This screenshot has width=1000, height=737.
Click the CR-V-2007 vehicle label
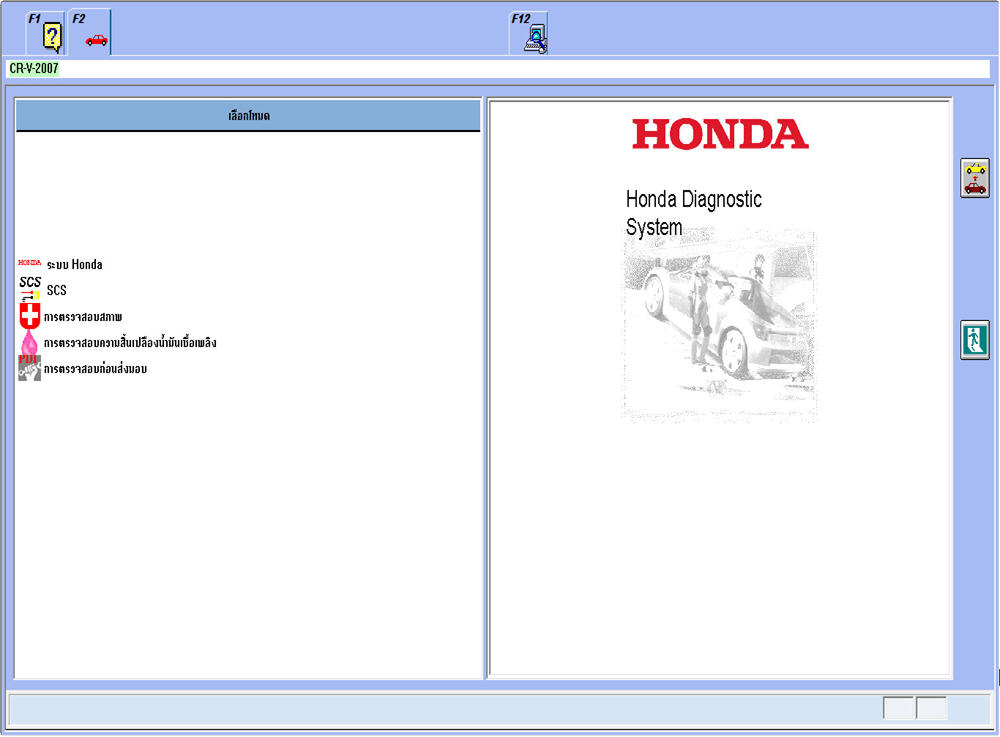[34, 68]
